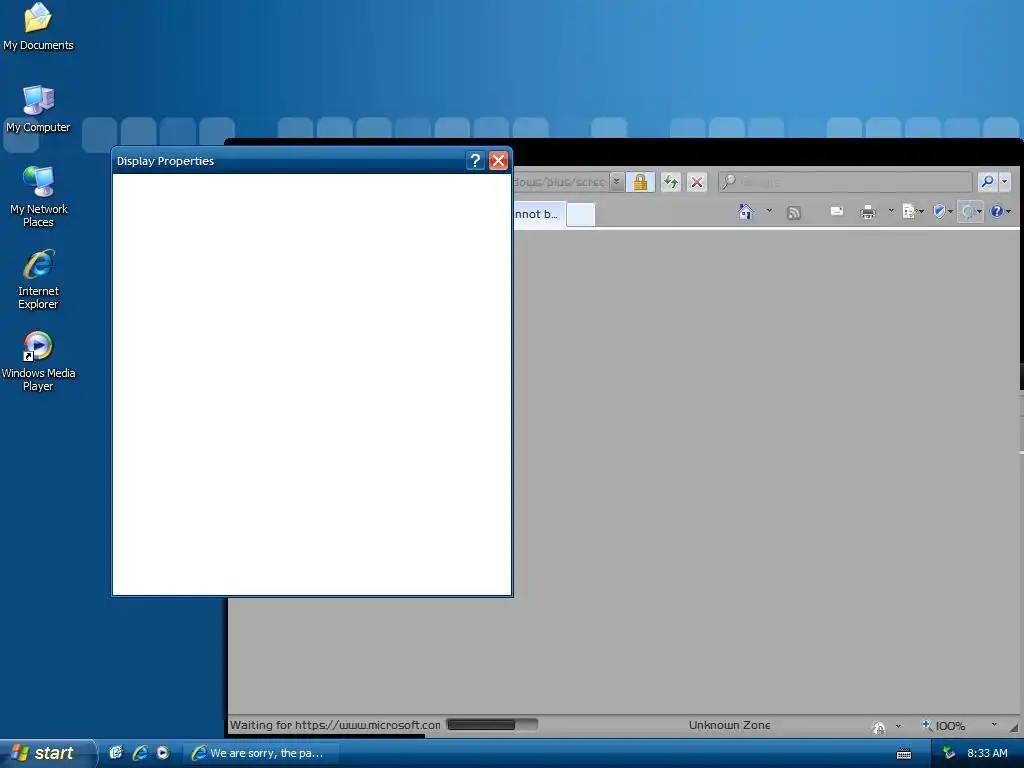1024x768 pixels.
Task: Open the Tools gear menu
Action: point(970,211)
